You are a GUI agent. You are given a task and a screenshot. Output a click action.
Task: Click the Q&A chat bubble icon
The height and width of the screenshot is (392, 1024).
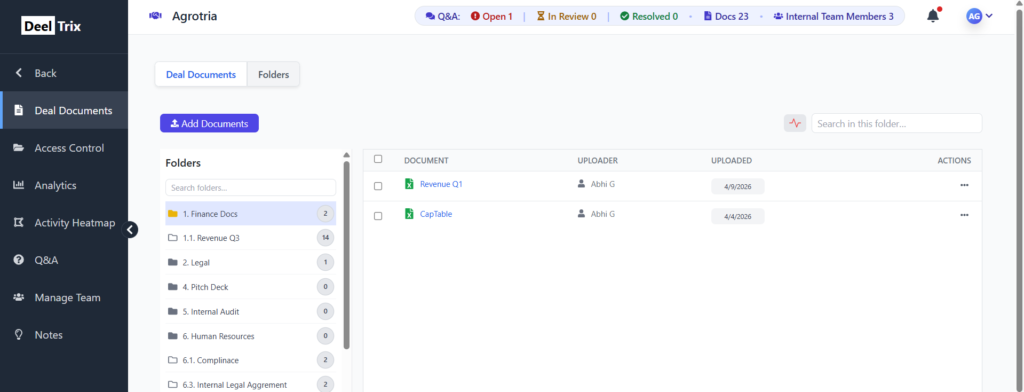pyautogui.click(x=430, y=16)
